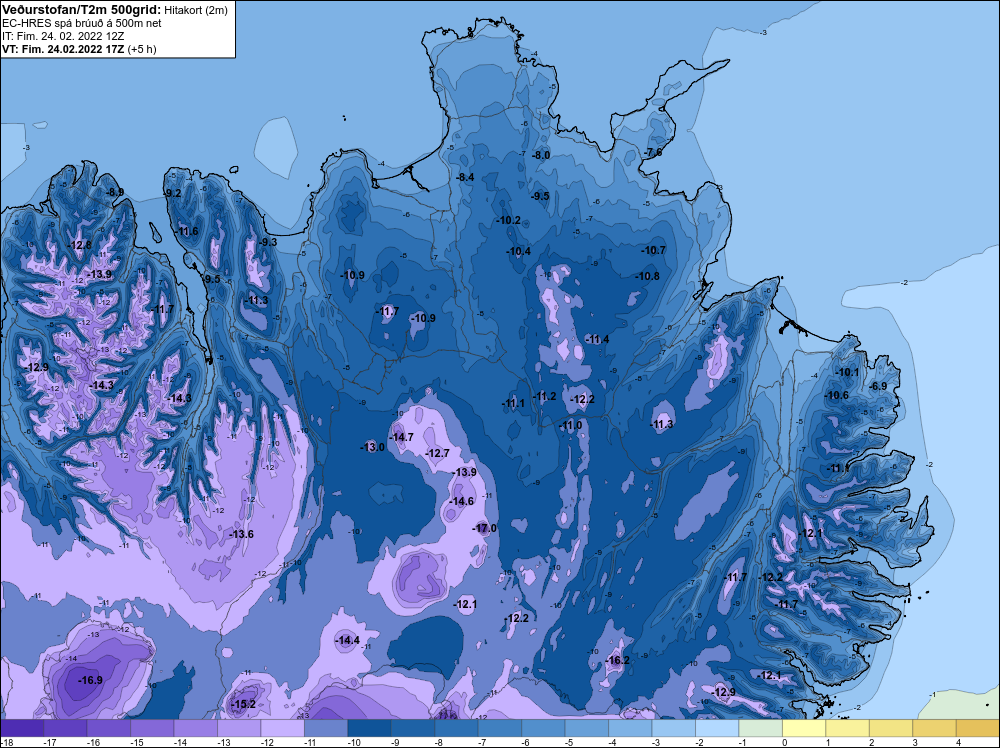This screenshot has height=748, width=1000.
Task: Click the -9.2 temperature value
Action: coord(172,193)
